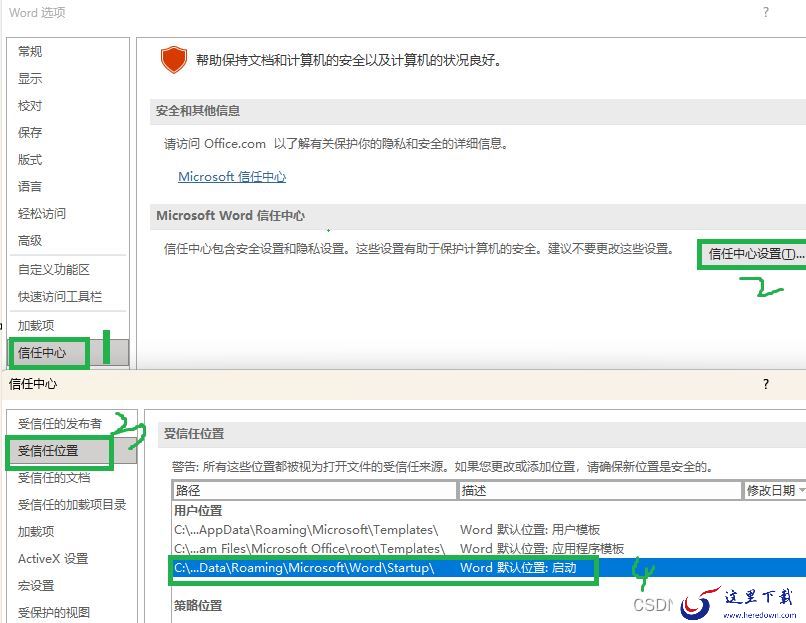The image size is (806, 623).
Task: Click description Word 默认位置: 用户模板
Action: [x=530, y=529]
